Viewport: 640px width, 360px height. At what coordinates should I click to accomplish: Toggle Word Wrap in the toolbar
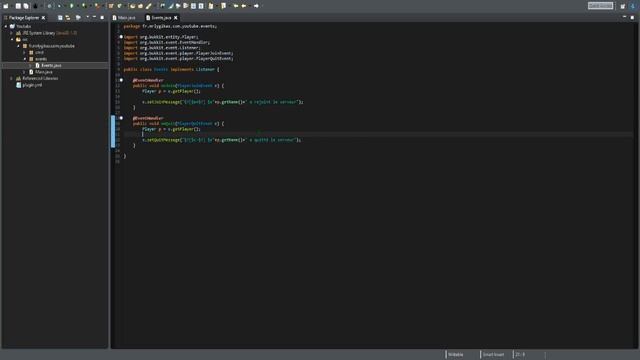point(186,6)
